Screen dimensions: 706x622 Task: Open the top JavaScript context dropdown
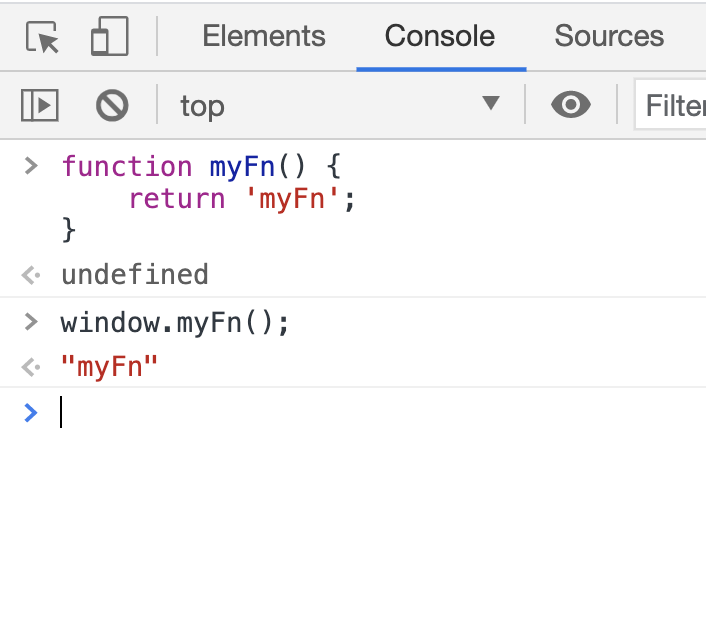[x=340, y=105]
